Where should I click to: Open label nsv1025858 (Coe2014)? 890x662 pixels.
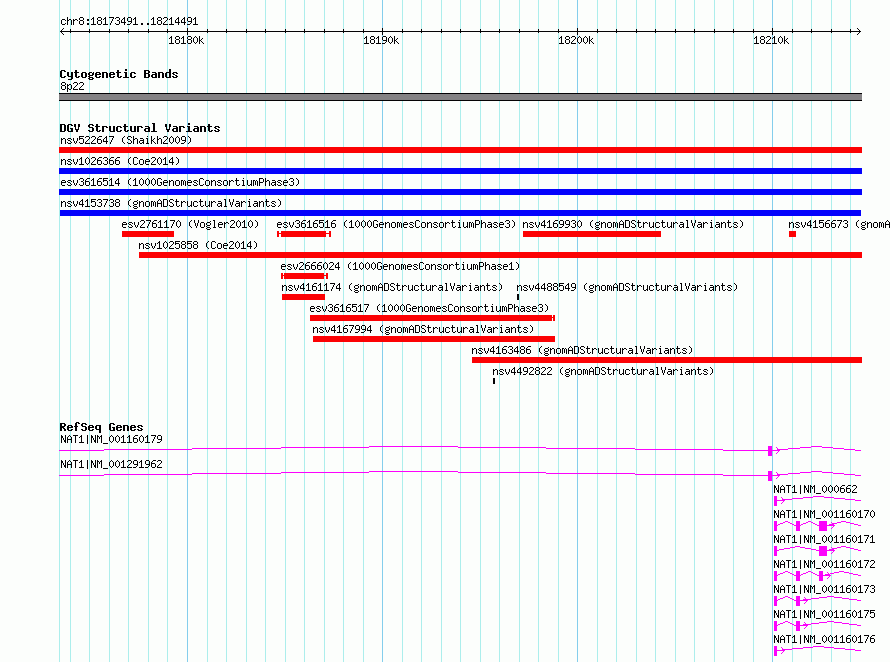(x=198, y=245)
